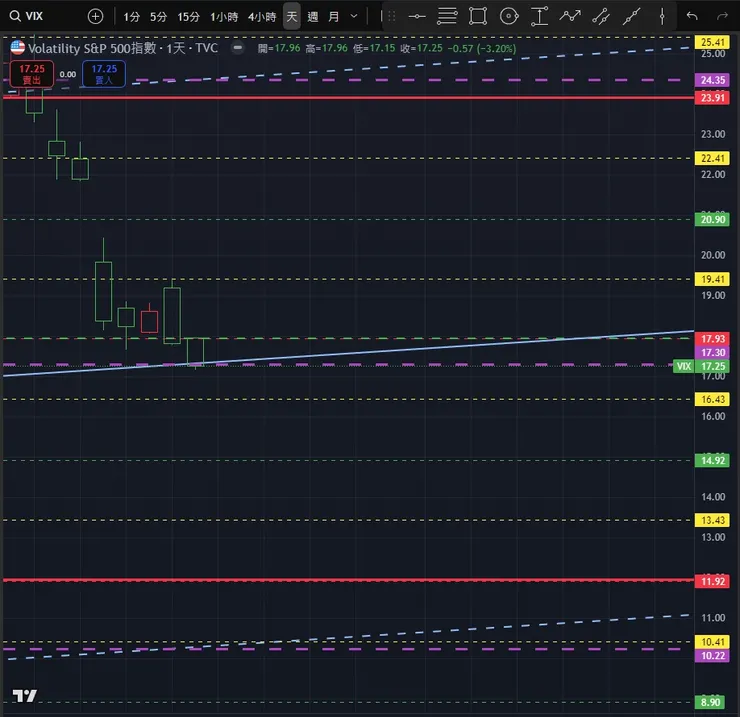Select the parallel channel tool

(601, 17)
